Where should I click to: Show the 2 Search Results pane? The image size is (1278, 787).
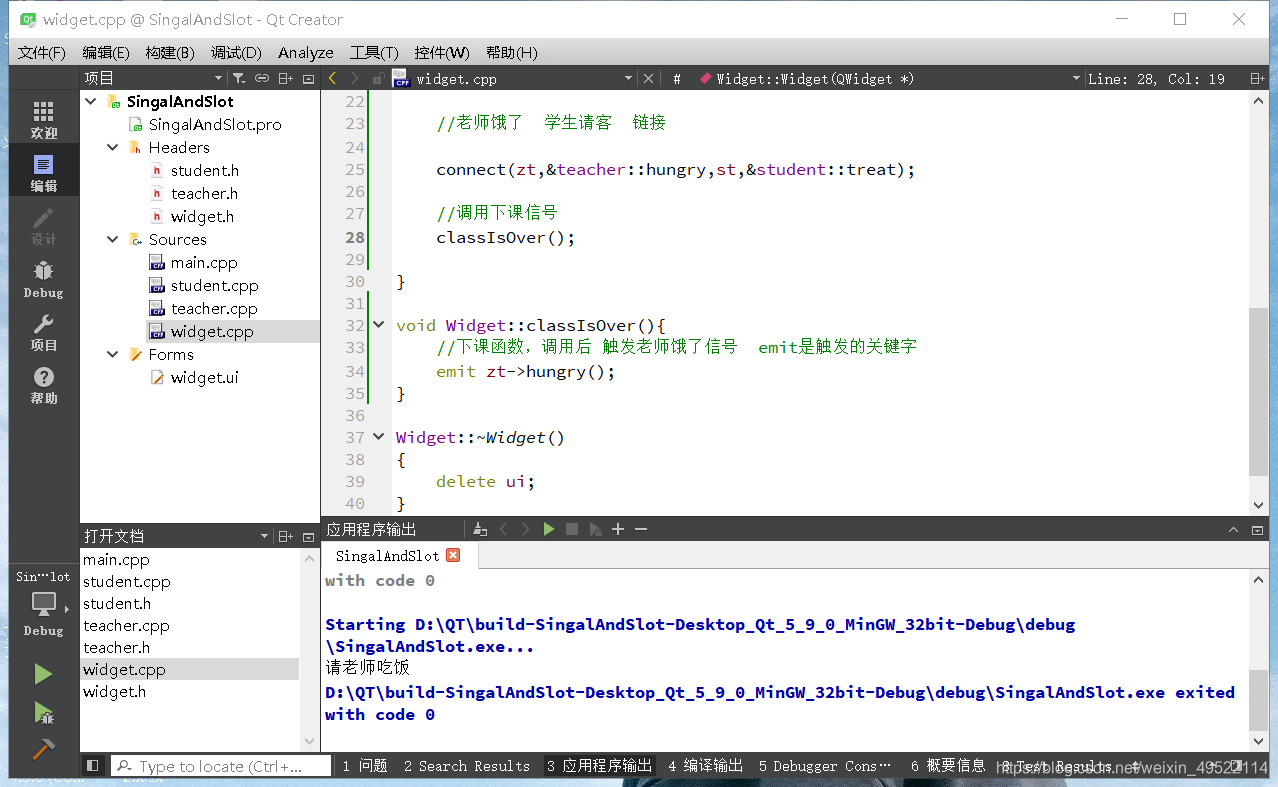point(467,766)
